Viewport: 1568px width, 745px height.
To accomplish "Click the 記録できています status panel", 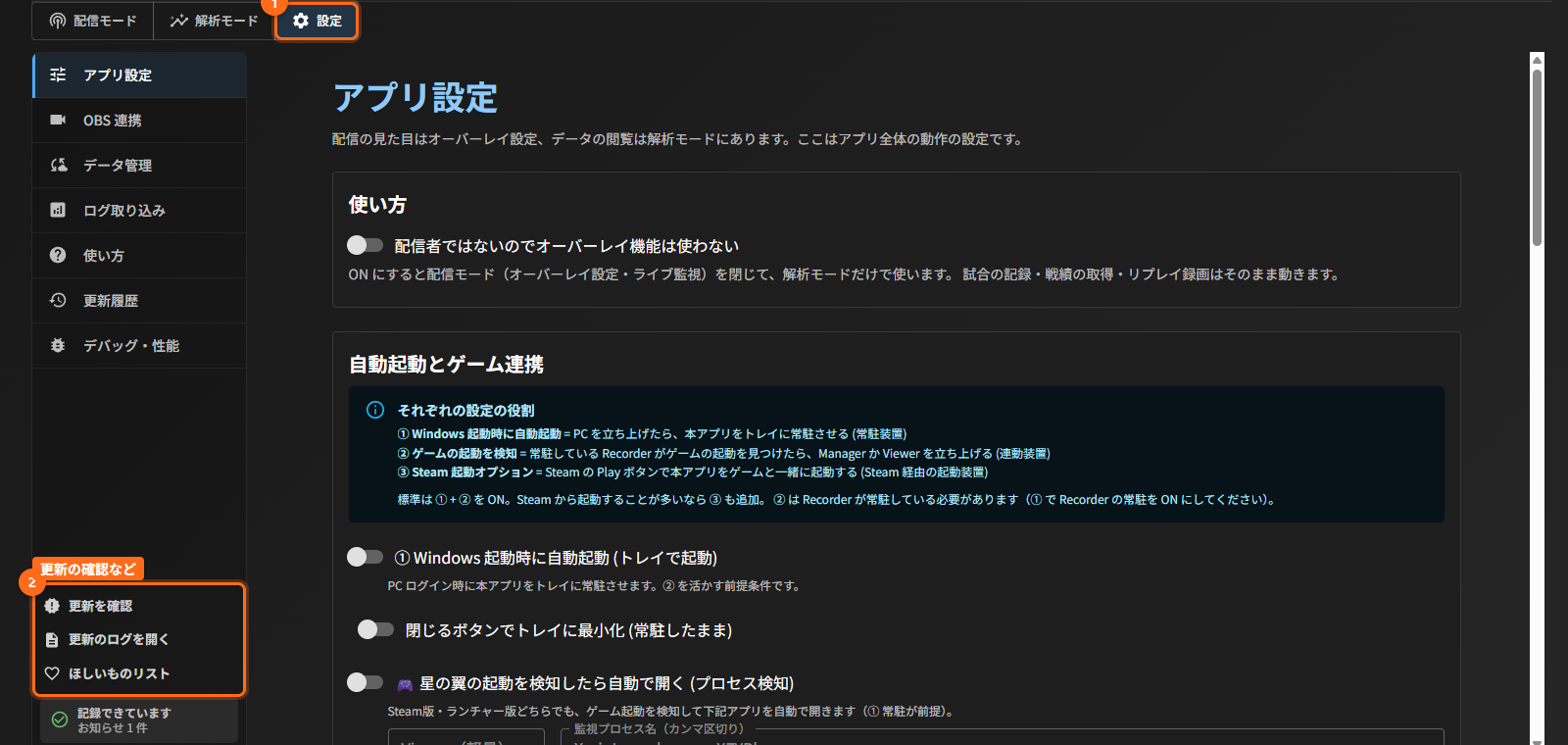I will point(139,720).
